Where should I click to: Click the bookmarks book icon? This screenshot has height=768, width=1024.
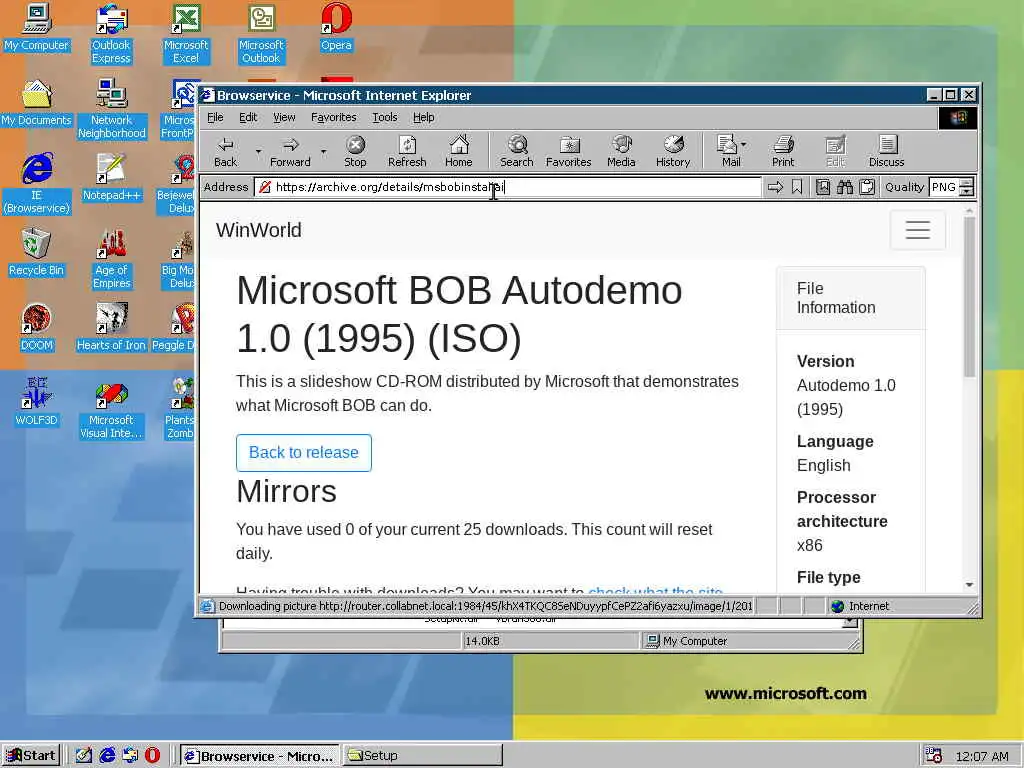pos(823,187)
